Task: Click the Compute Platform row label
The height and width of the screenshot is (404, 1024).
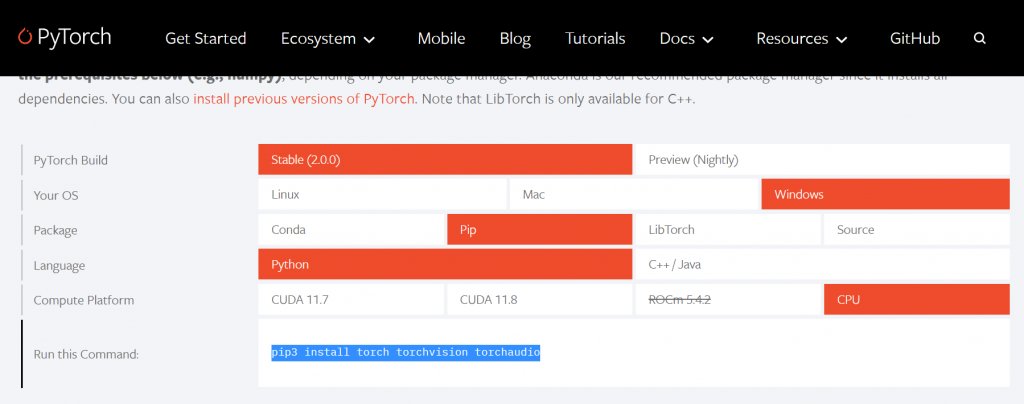Action: pyautogui.click(x=84, y=300)
